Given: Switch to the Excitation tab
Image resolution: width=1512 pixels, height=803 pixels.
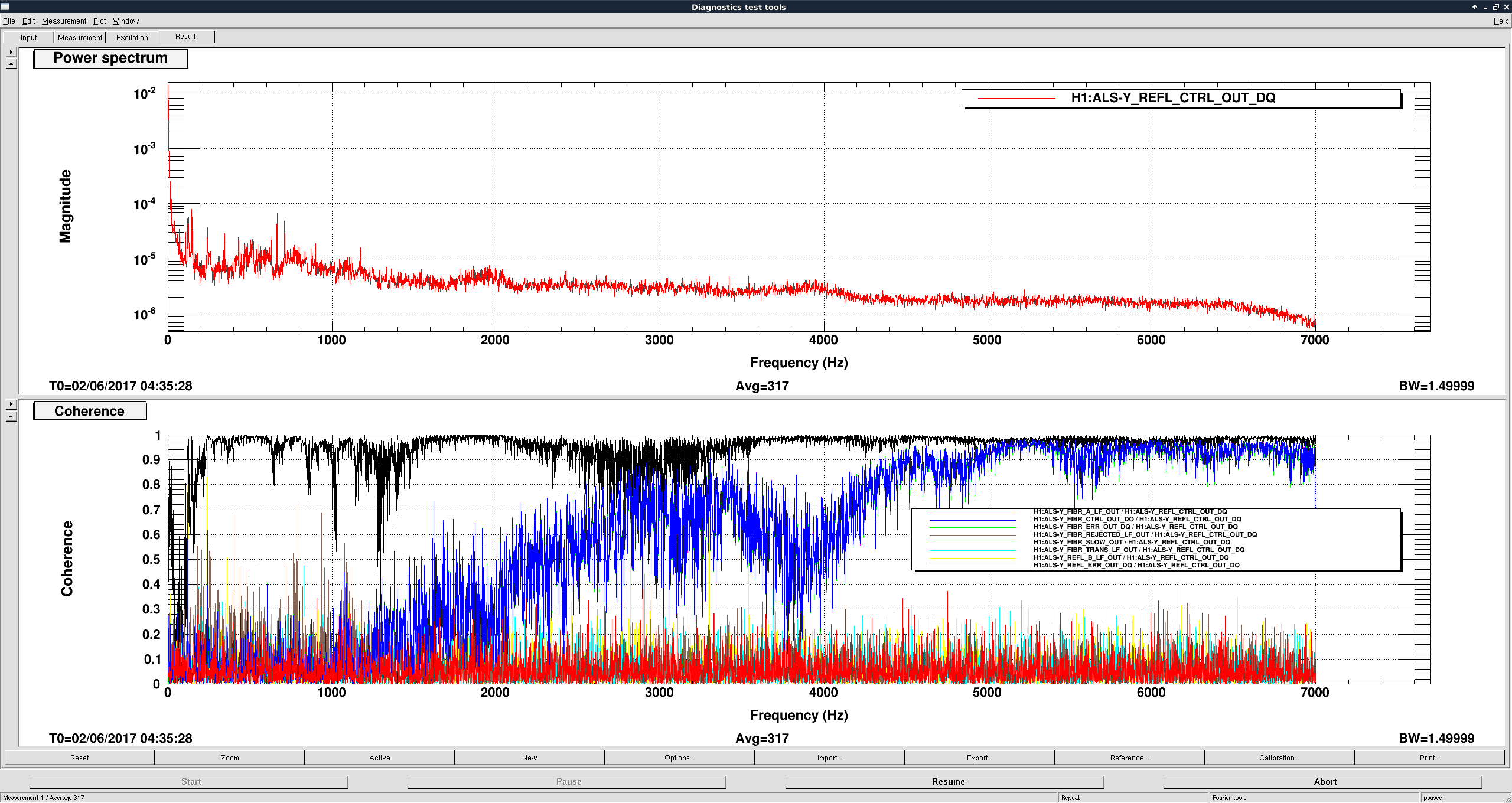Looking at the screenshot, I should [x=132, y=37].
